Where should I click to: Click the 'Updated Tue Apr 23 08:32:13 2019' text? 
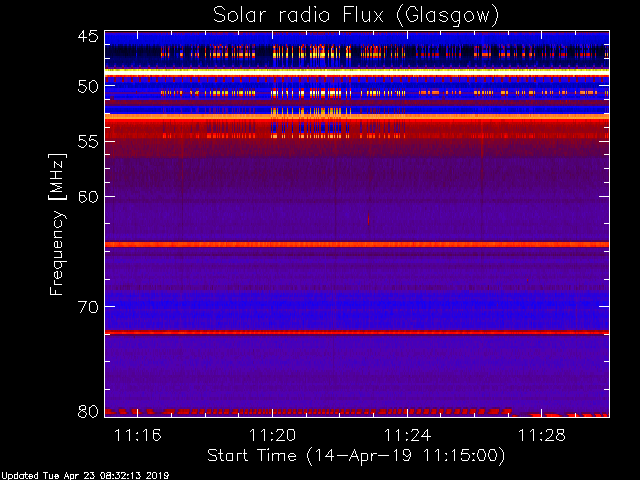click(x=84, y=476)
